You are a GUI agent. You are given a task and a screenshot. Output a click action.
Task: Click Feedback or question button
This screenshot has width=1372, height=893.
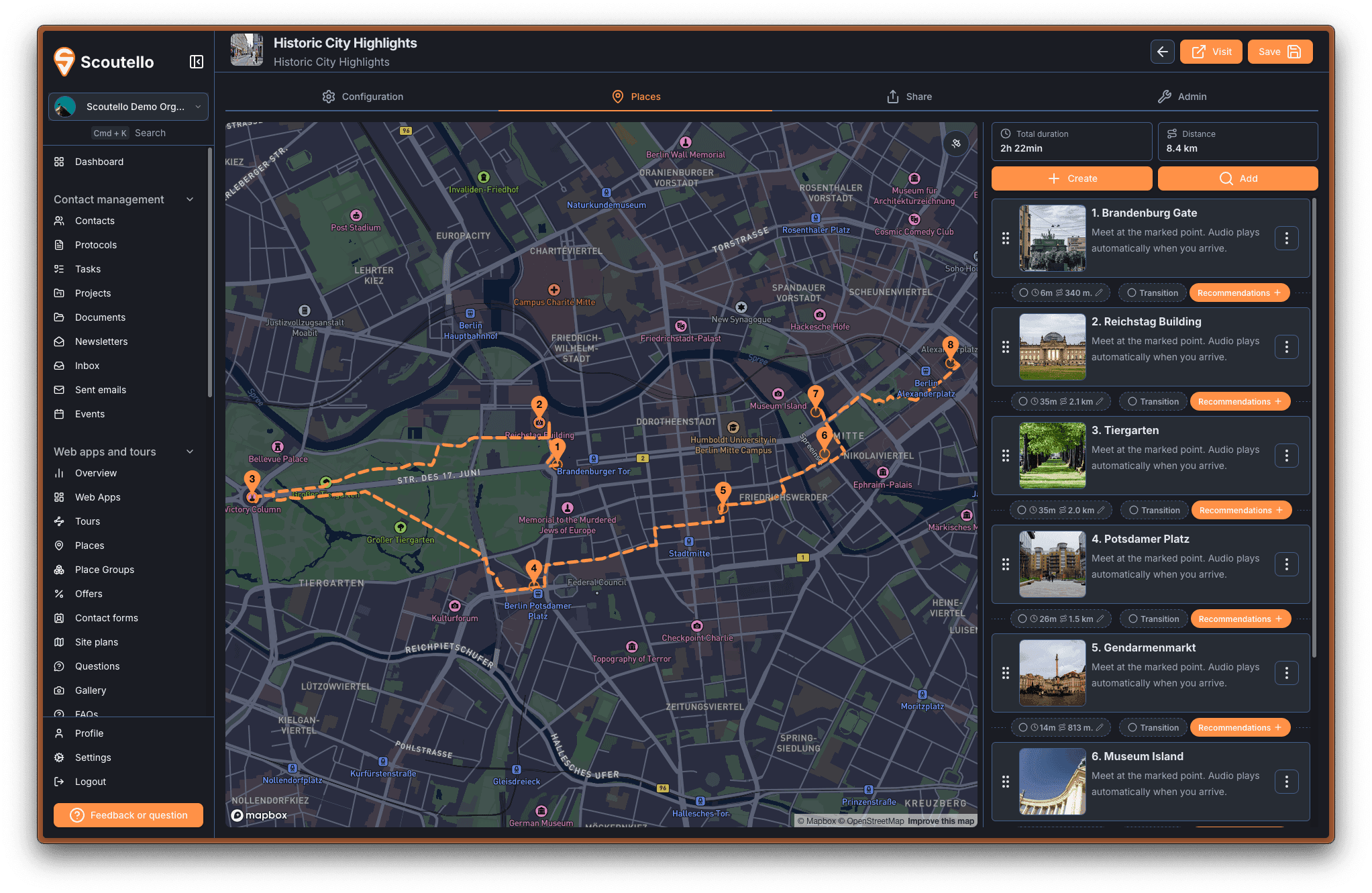(x=128, y=815)
